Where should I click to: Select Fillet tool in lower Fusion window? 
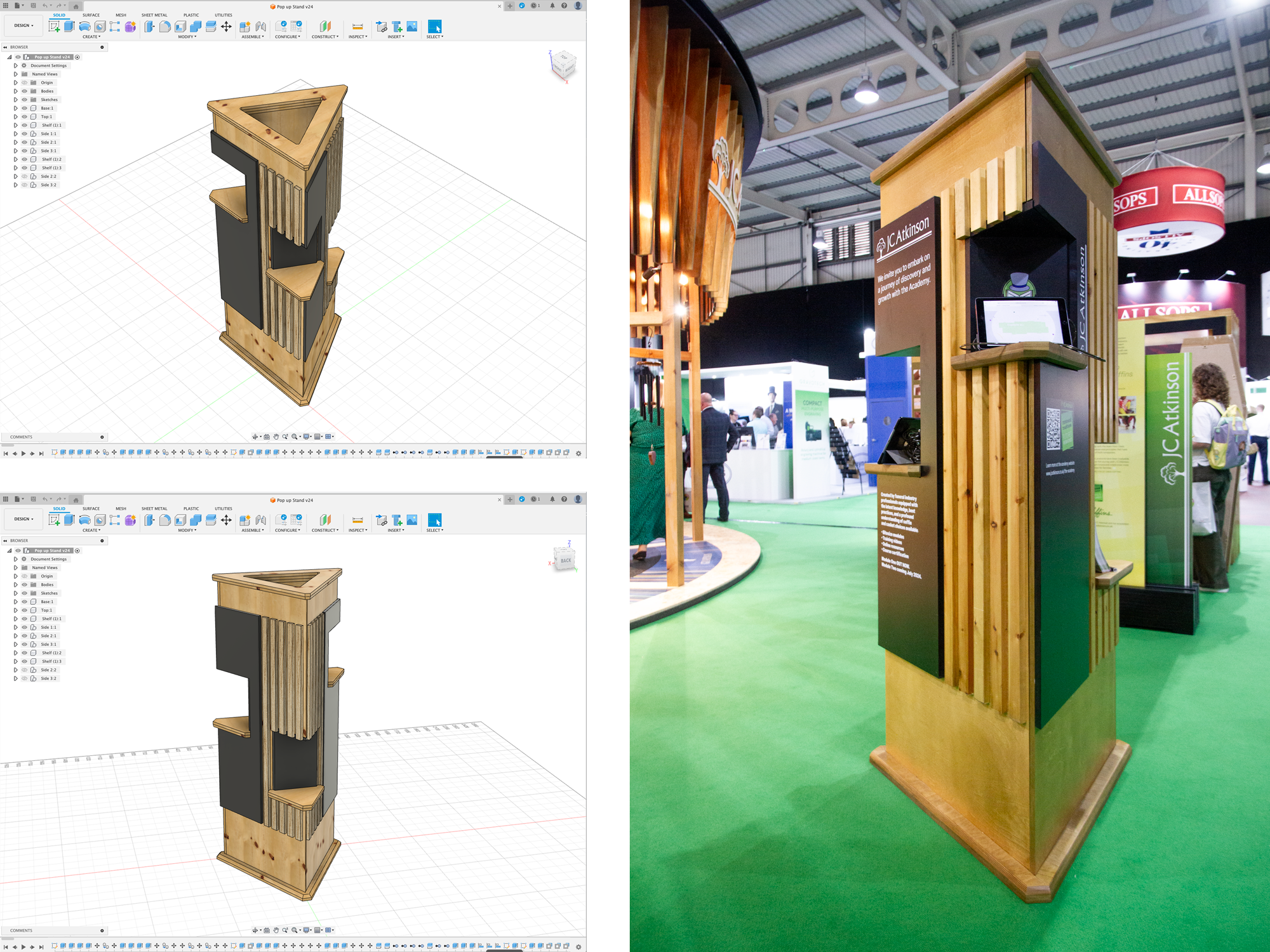(x=165, y=520)
